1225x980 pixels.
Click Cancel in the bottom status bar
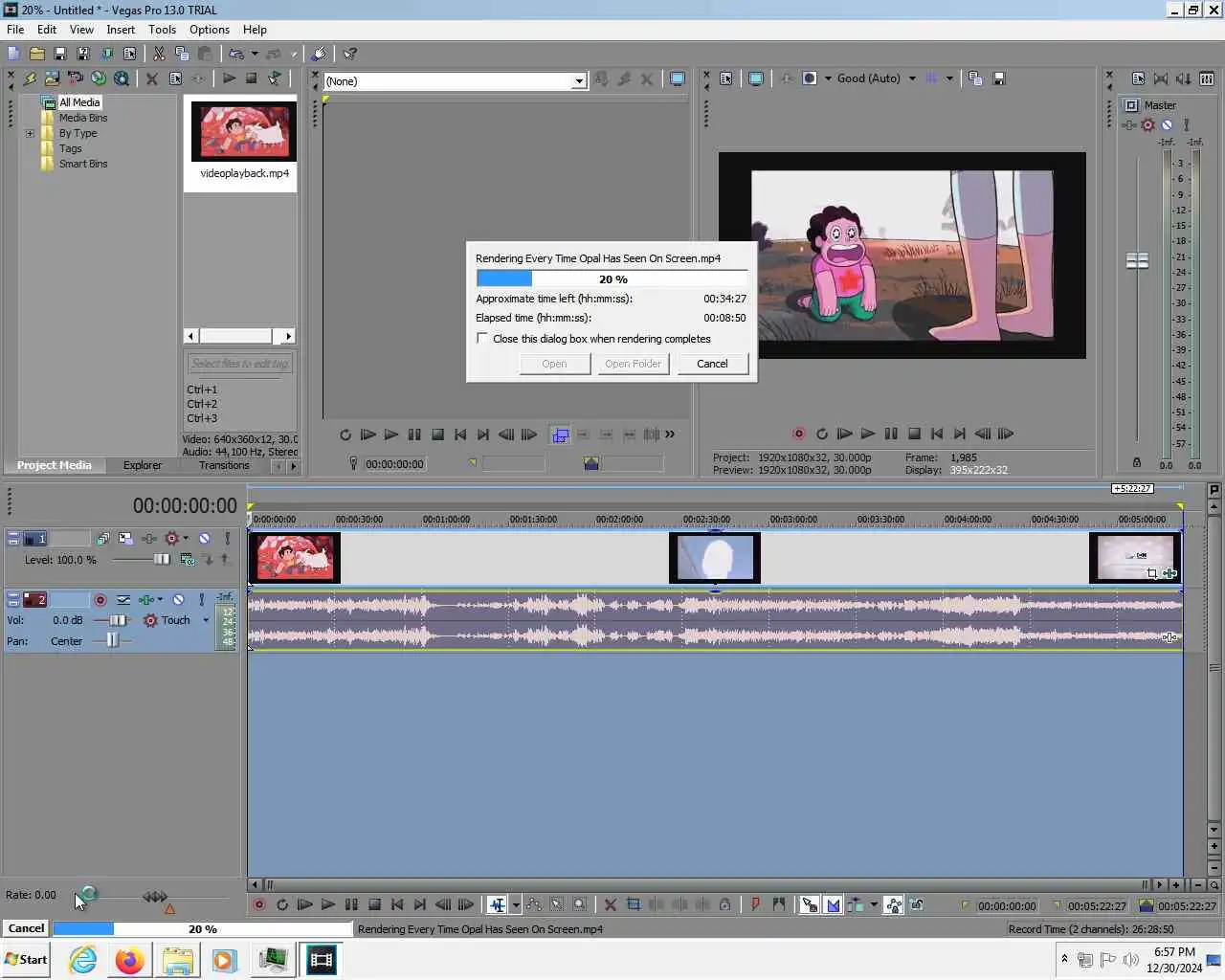(26, 928)
